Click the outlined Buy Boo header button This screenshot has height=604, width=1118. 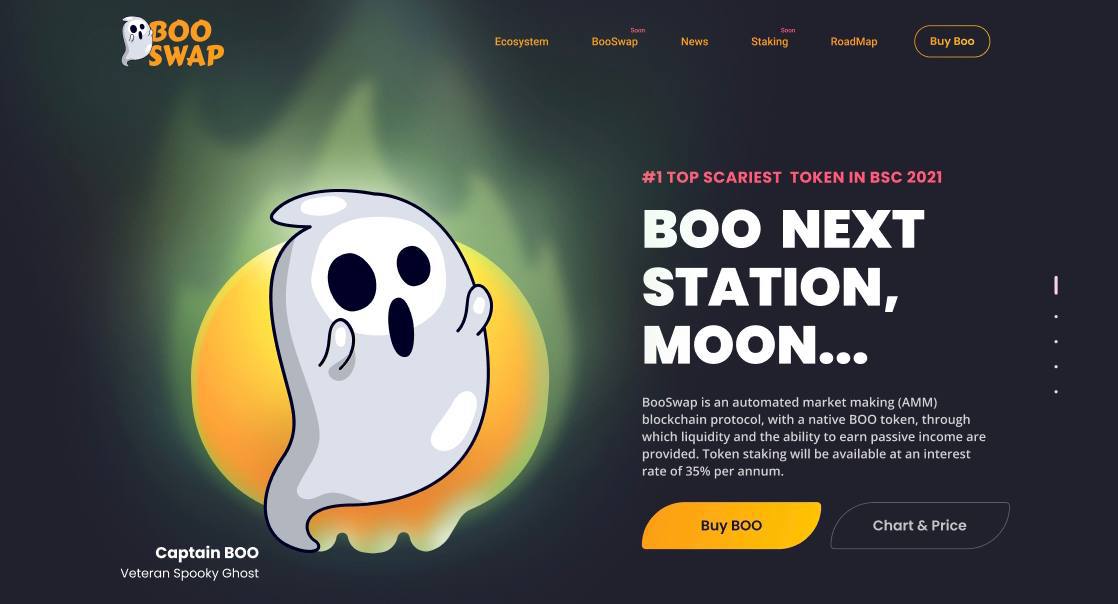point(952,41)
